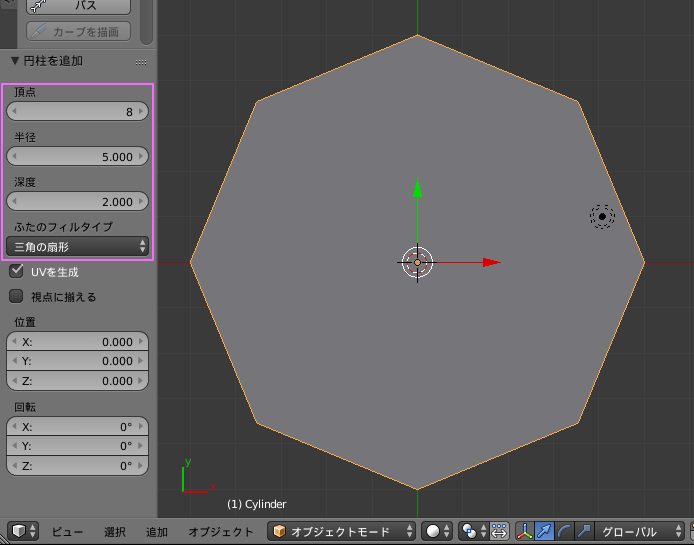Click the 位置 Z value field
This screenshot has width=694, height=545.
tap(77, 380)
